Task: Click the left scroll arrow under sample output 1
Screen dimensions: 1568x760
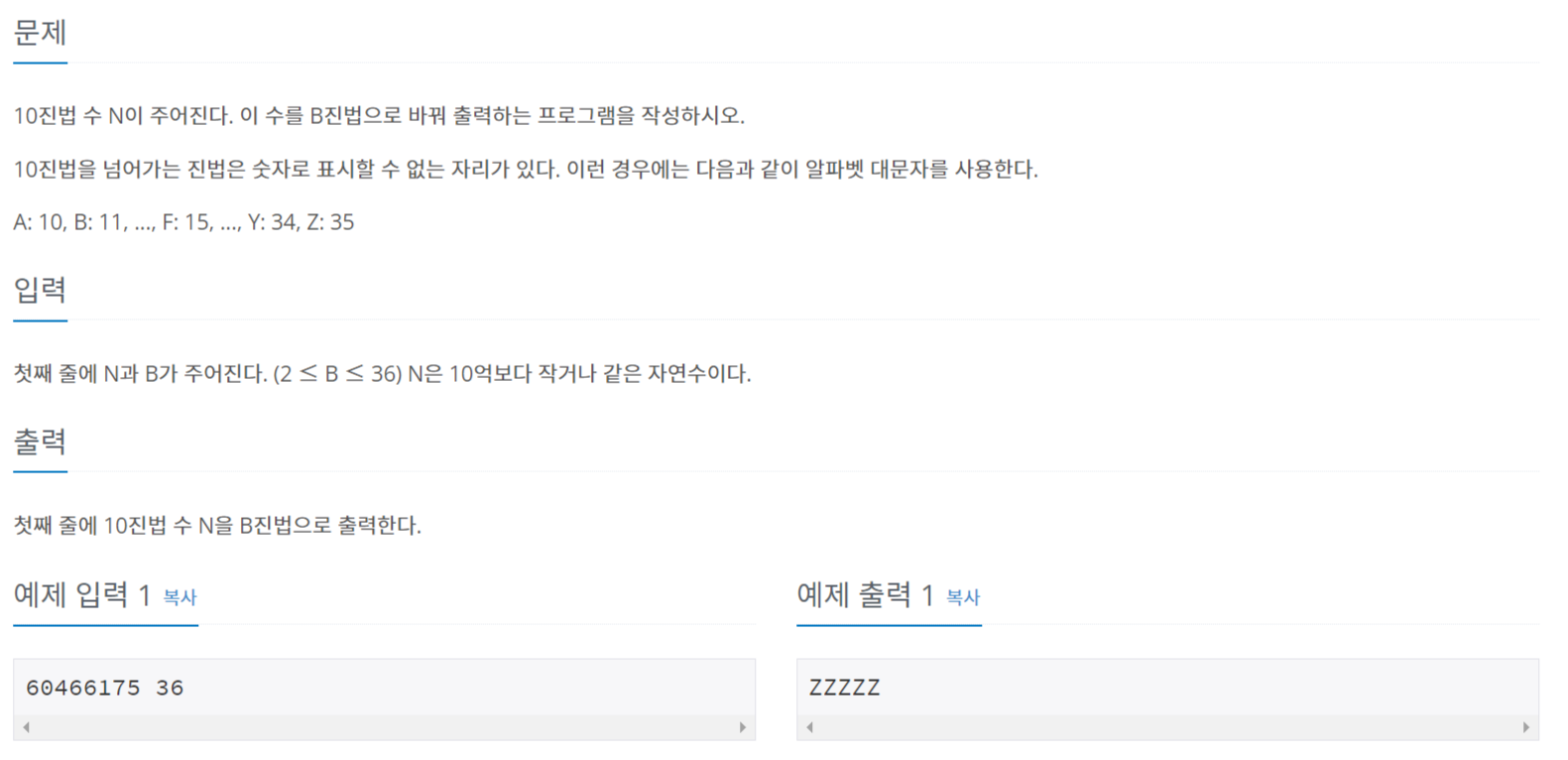Action: coord(809,727)
